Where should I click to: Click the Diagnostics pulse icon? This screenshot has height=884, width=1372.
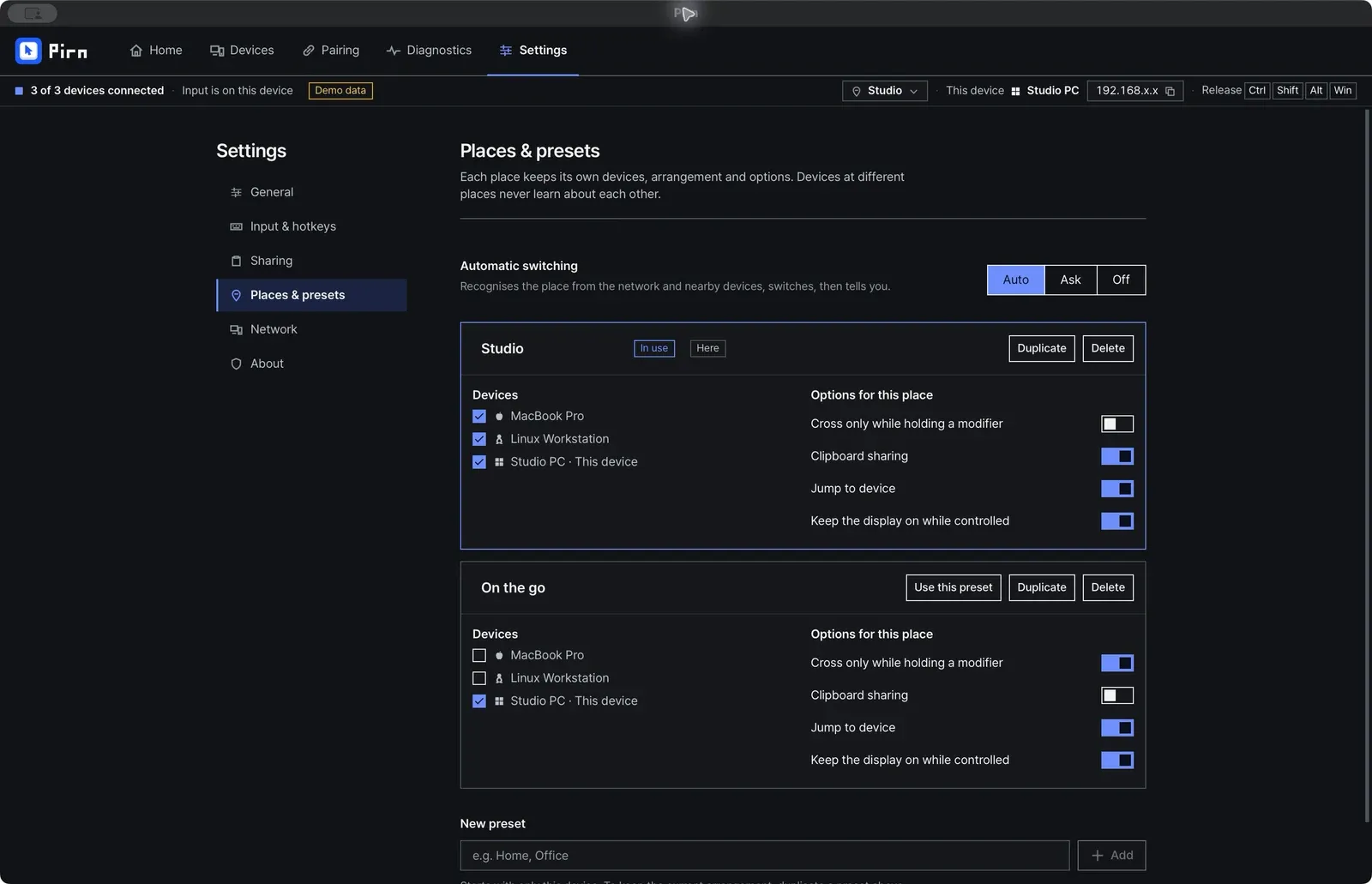[394, 51]
